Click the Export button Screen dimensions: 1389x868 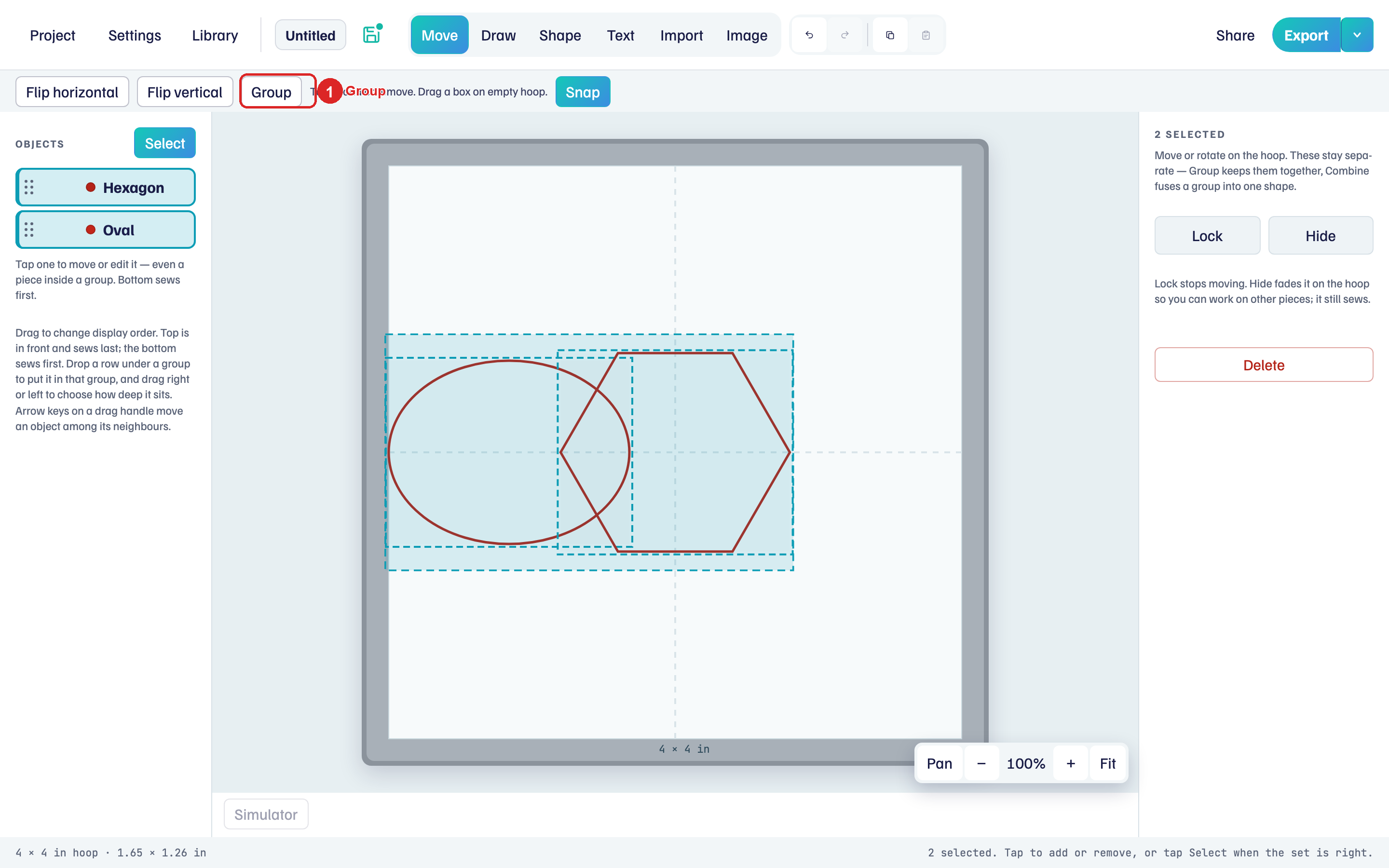pyautogui.click(x=1306, y=35)
